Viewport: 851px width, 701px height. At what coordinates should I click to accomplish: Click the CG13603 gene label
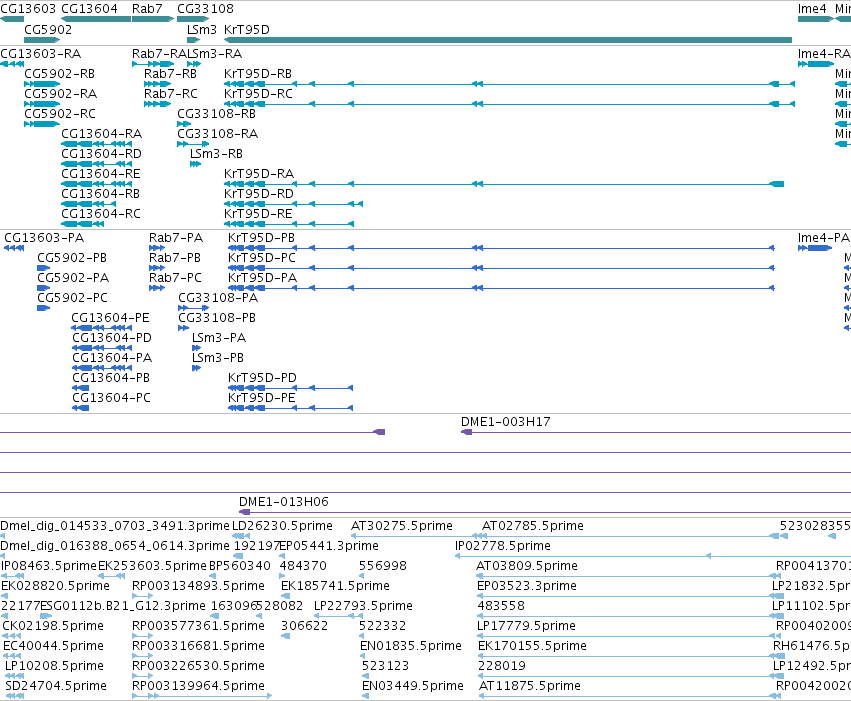(x=28, y=9)
